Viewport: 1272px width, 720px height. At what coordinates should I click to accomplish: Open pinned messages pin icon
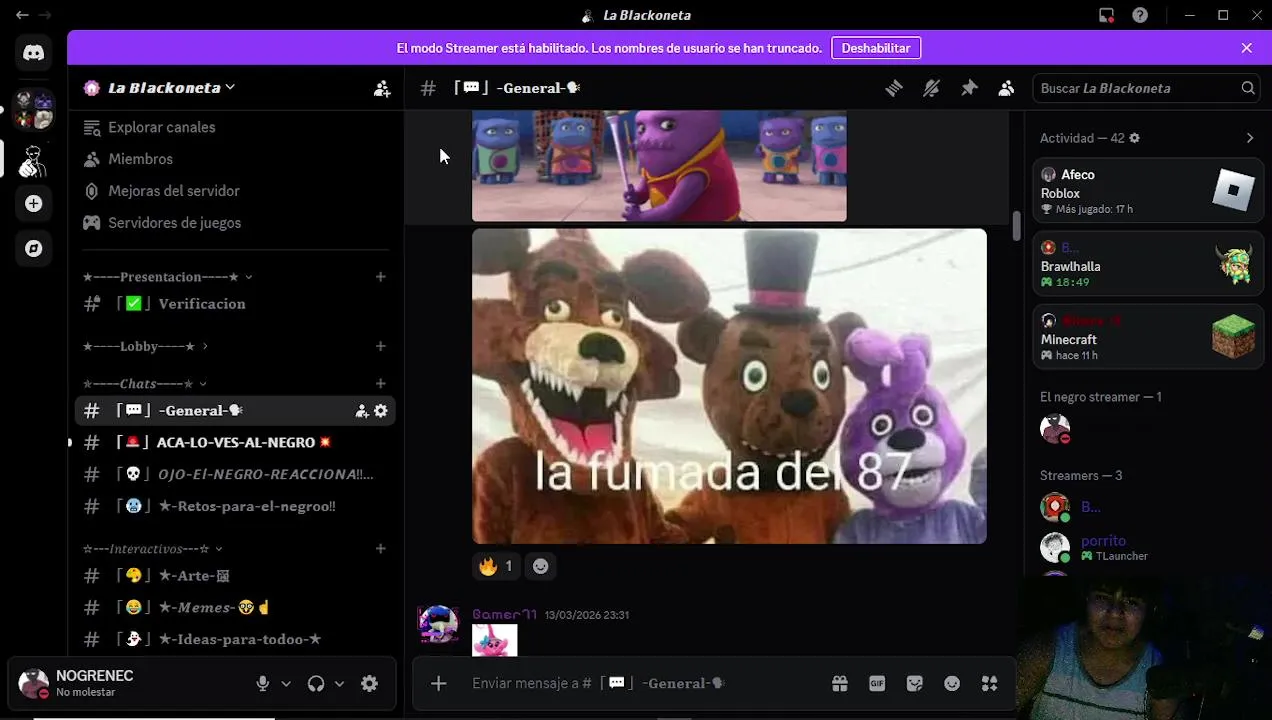tap(969, 88)
